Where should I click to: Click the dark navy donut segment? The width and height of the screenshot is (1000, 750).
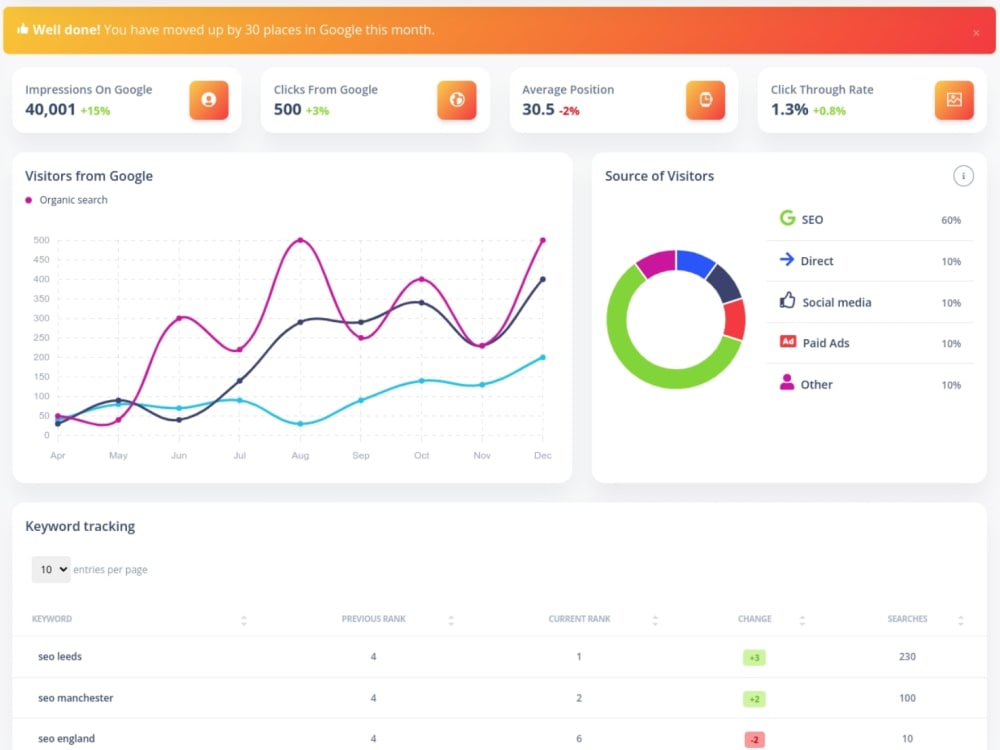click(725, 283)
